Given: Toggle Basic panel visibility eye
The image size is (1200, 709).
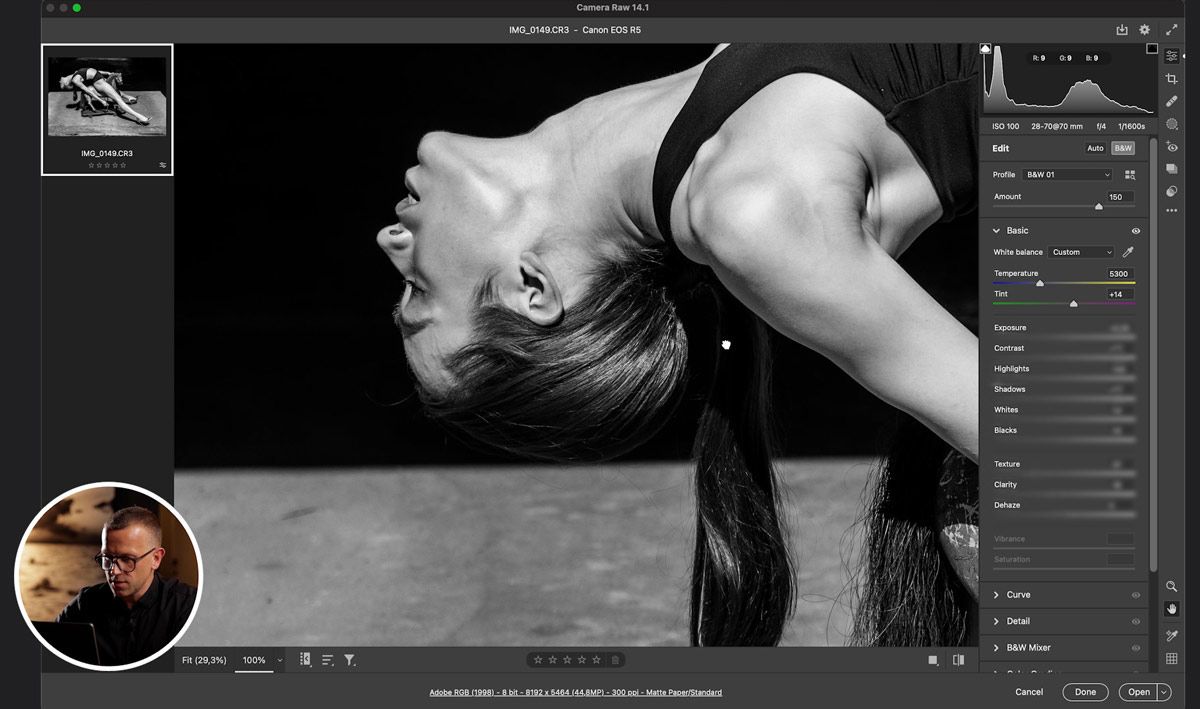Looking at the screenshot, I should [1136, 231].
